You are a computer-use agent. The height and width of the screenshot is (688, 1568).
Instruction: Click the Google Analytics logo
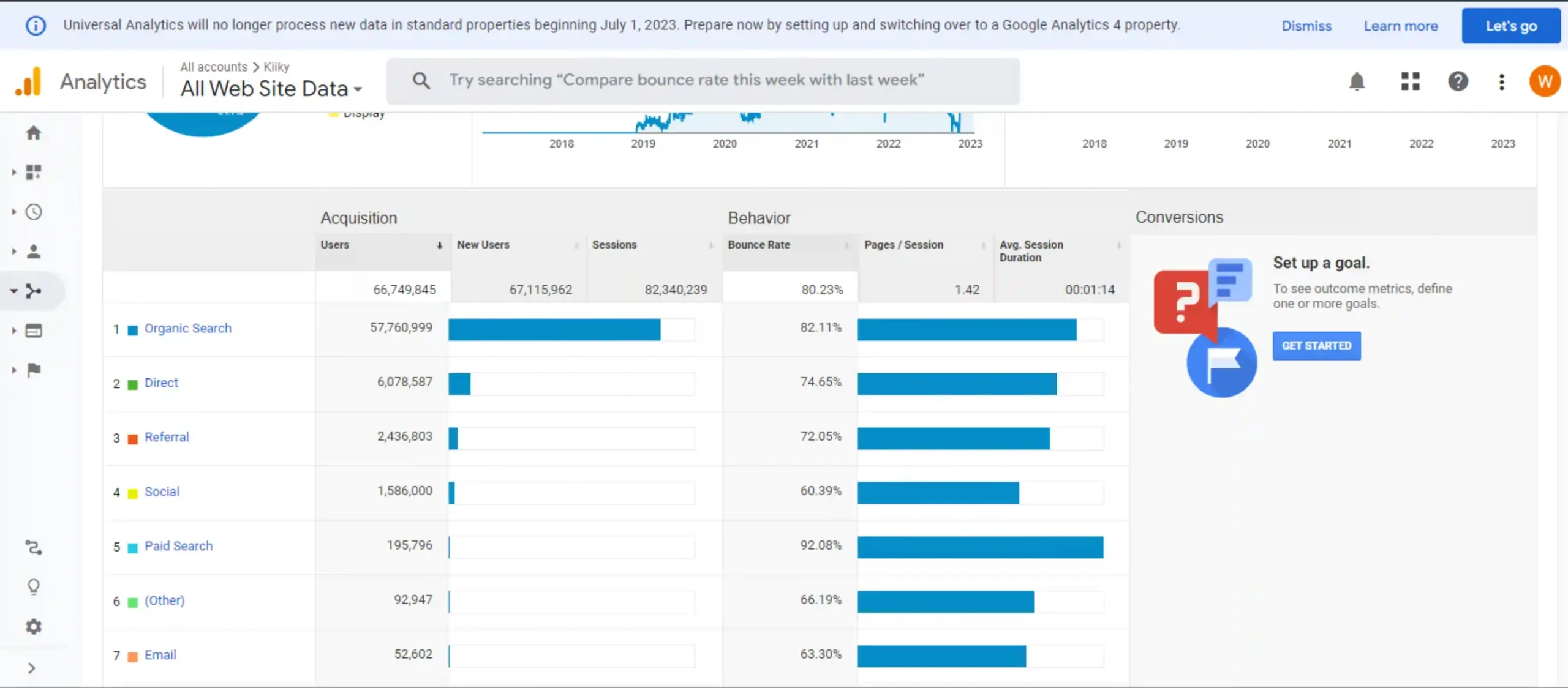(x=28, y=81)
